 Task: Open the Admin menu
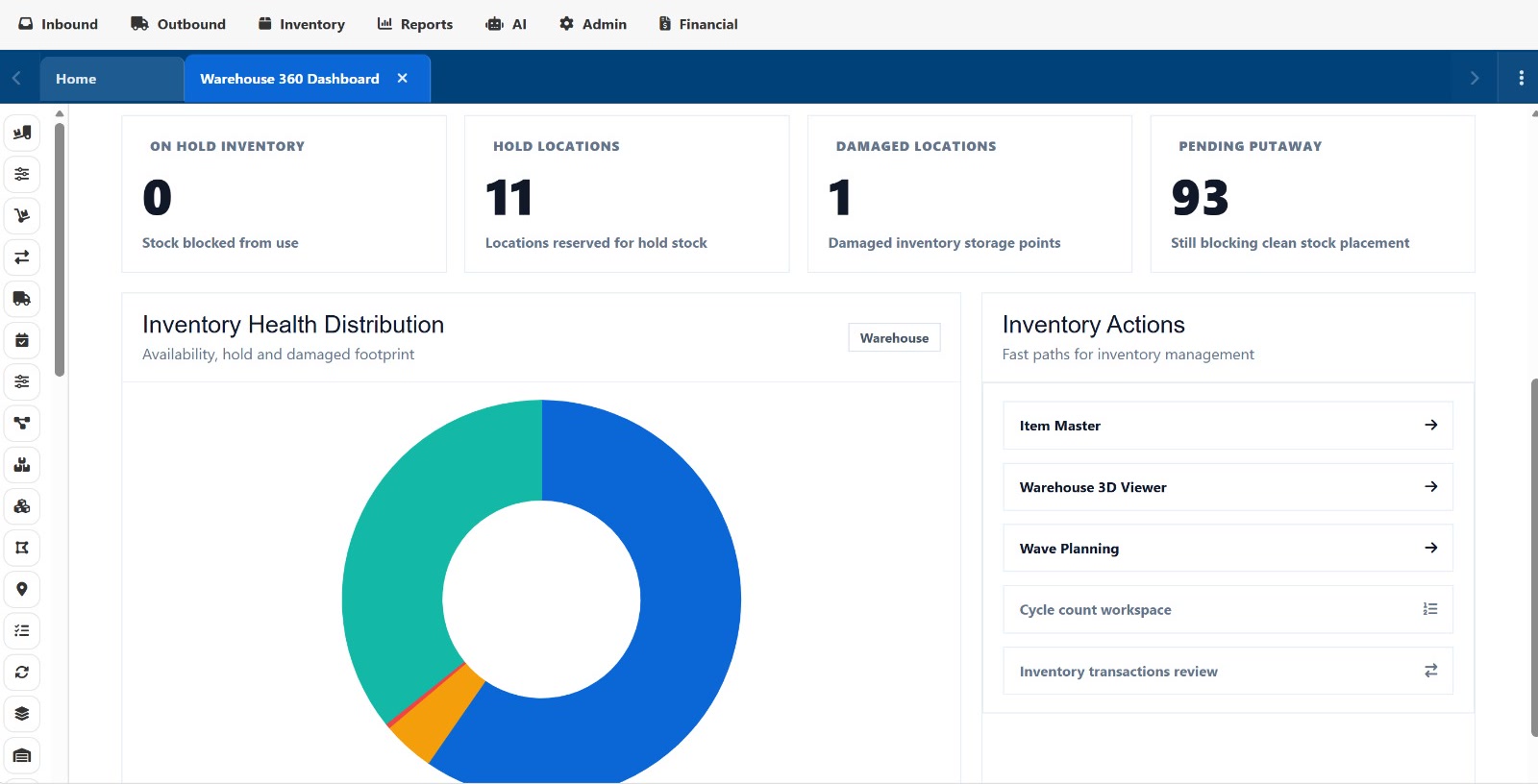(x=593, y=24)
